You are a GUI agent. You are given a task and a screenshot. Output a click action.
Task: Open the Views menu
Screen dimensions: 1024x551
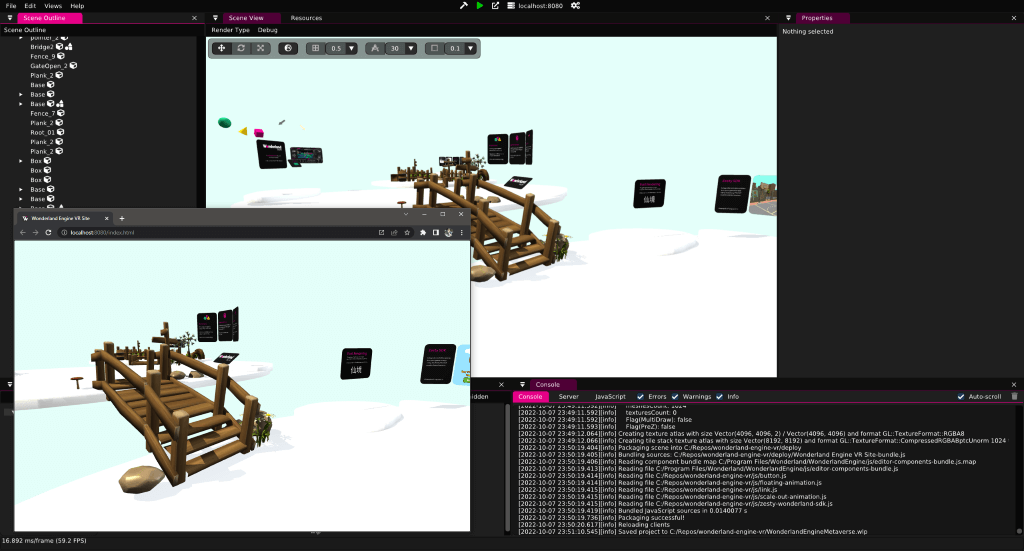tap(53, 6)
